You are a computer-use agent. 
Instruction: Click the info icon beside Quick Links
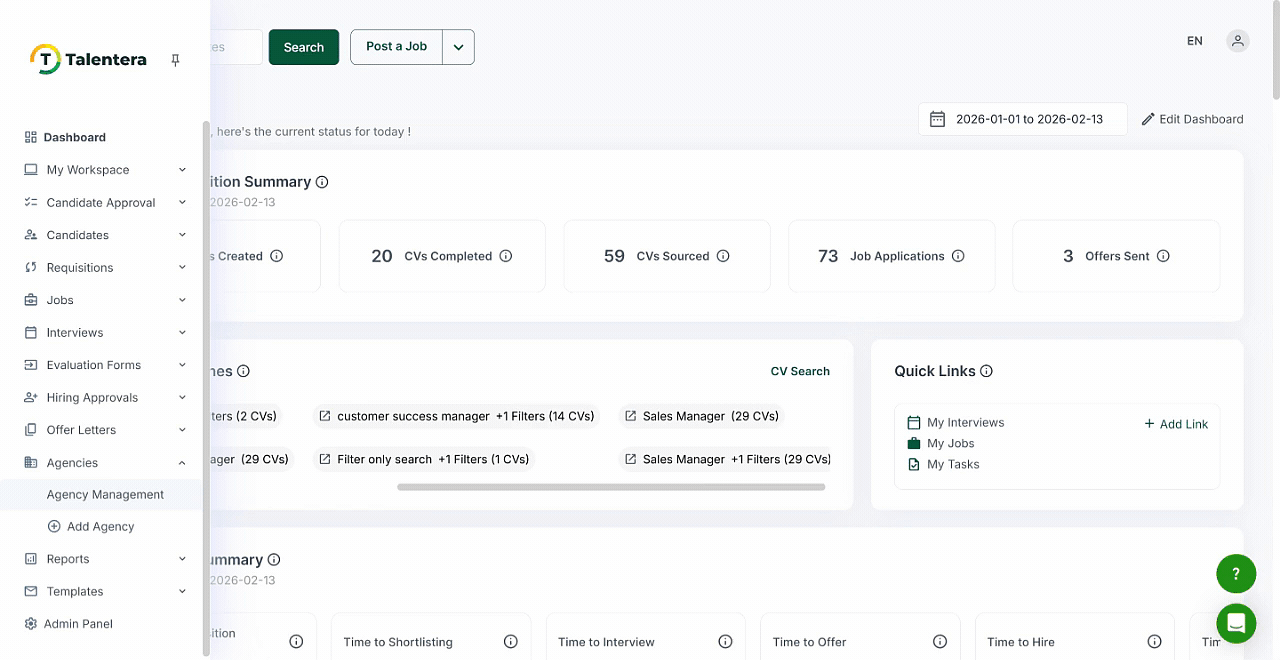pyautogui.click(x=986, y=371)
